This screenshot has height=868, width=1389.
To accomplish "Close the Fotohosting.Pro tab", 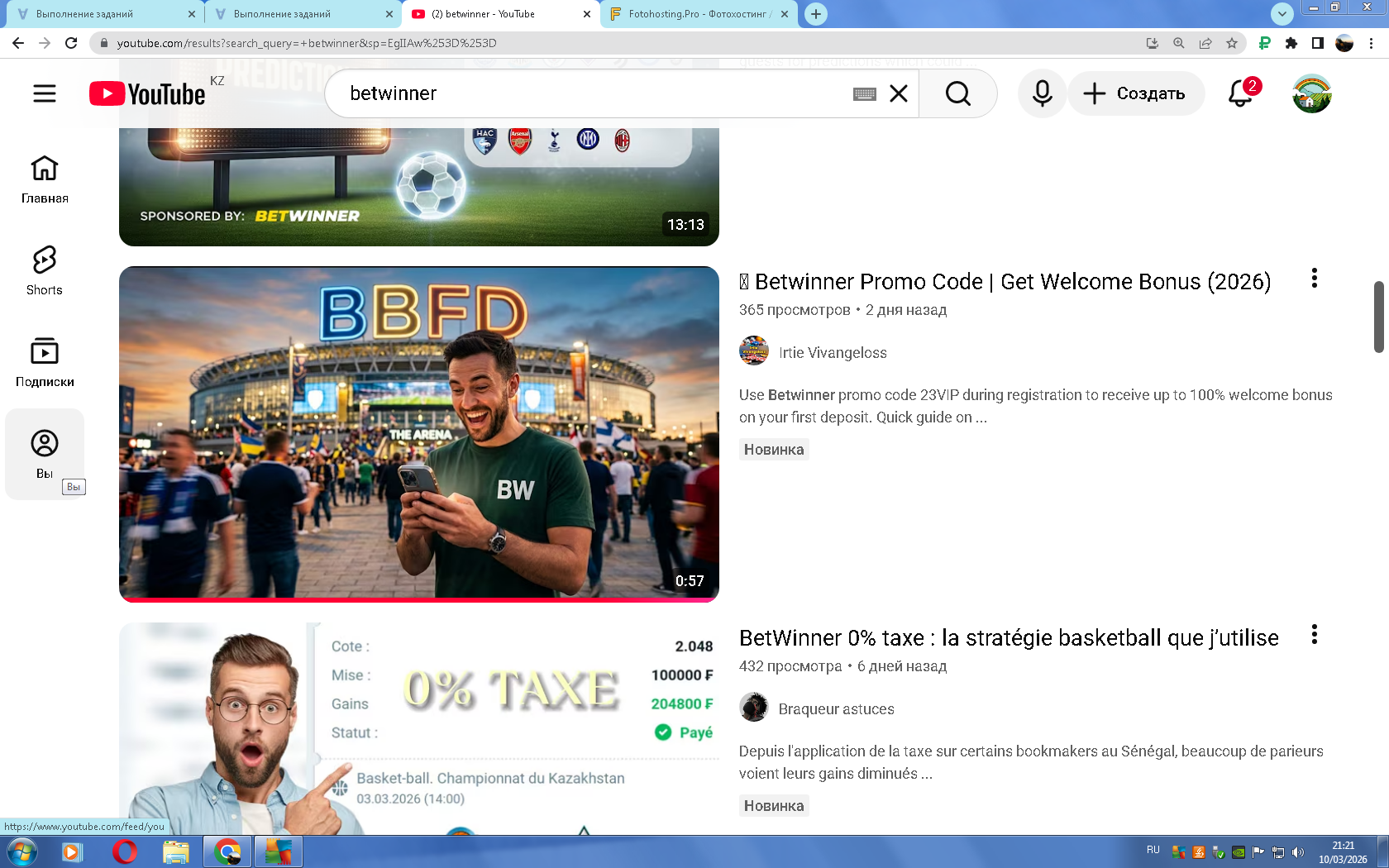I will 785,14.
